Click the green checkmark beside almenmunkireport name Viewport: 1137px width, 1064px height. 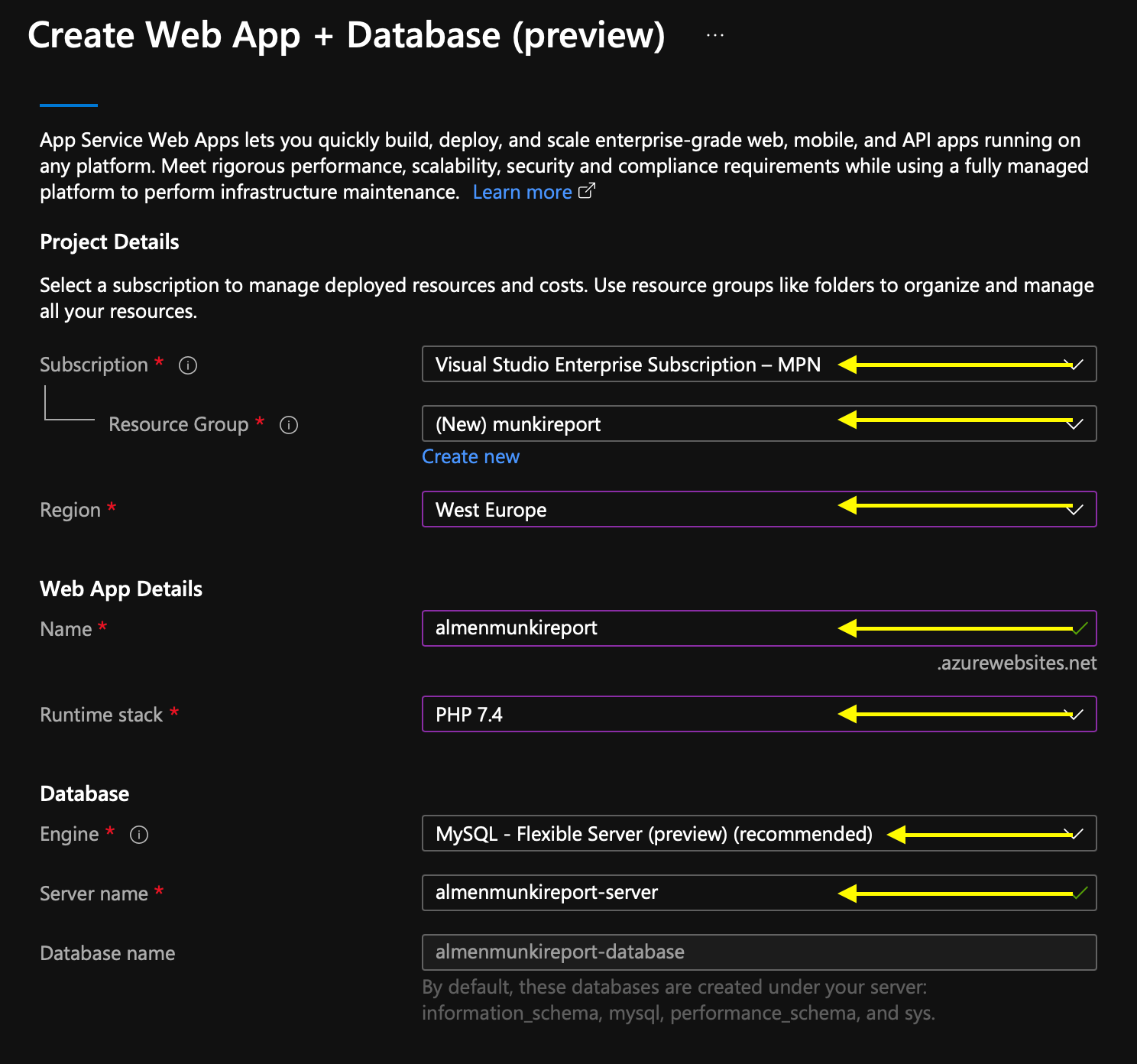1080,628
